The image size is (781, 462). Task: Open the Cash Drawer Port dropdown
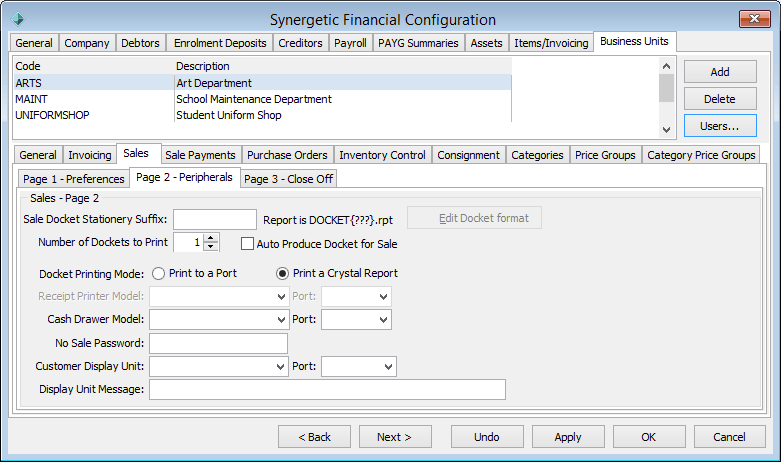[x=384, y=320]
